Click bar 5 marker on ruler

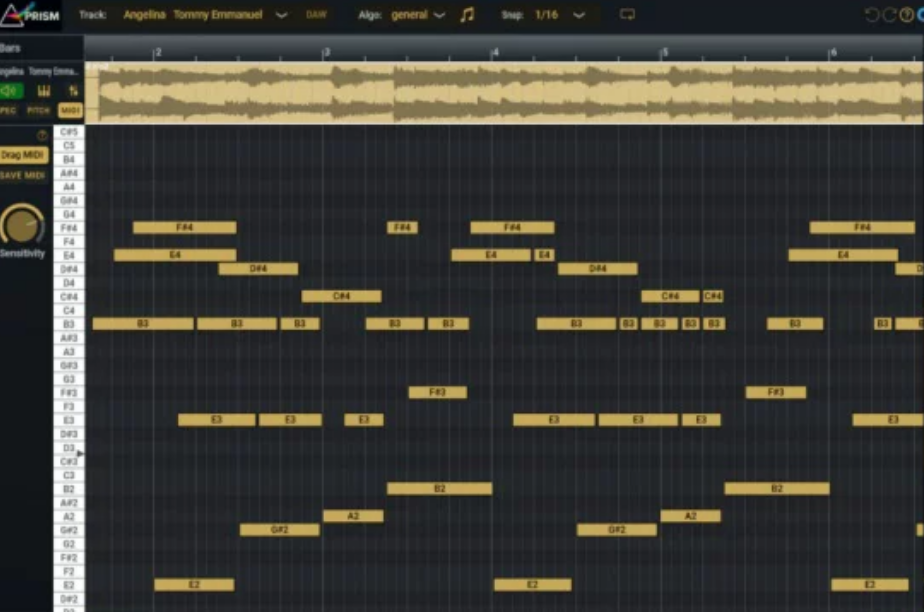(665, 52)
